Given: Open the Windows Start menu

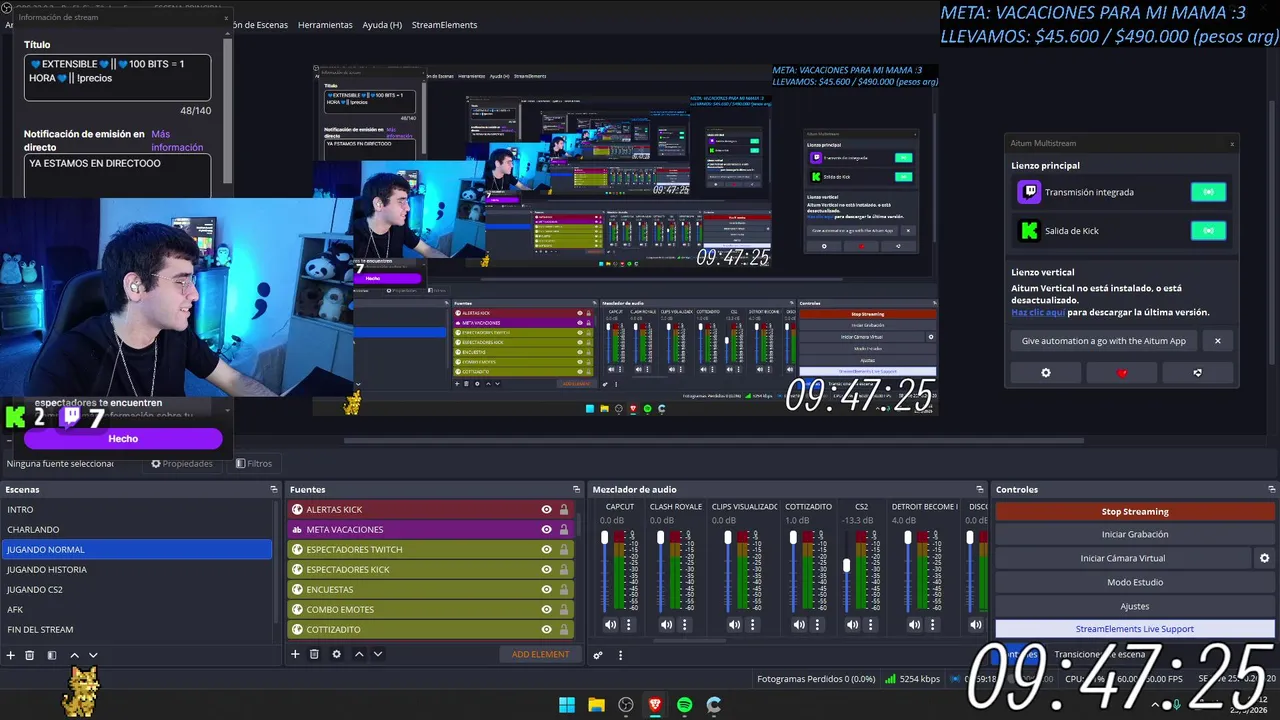Looking at the screenshot, I should [x=567, y=705].
